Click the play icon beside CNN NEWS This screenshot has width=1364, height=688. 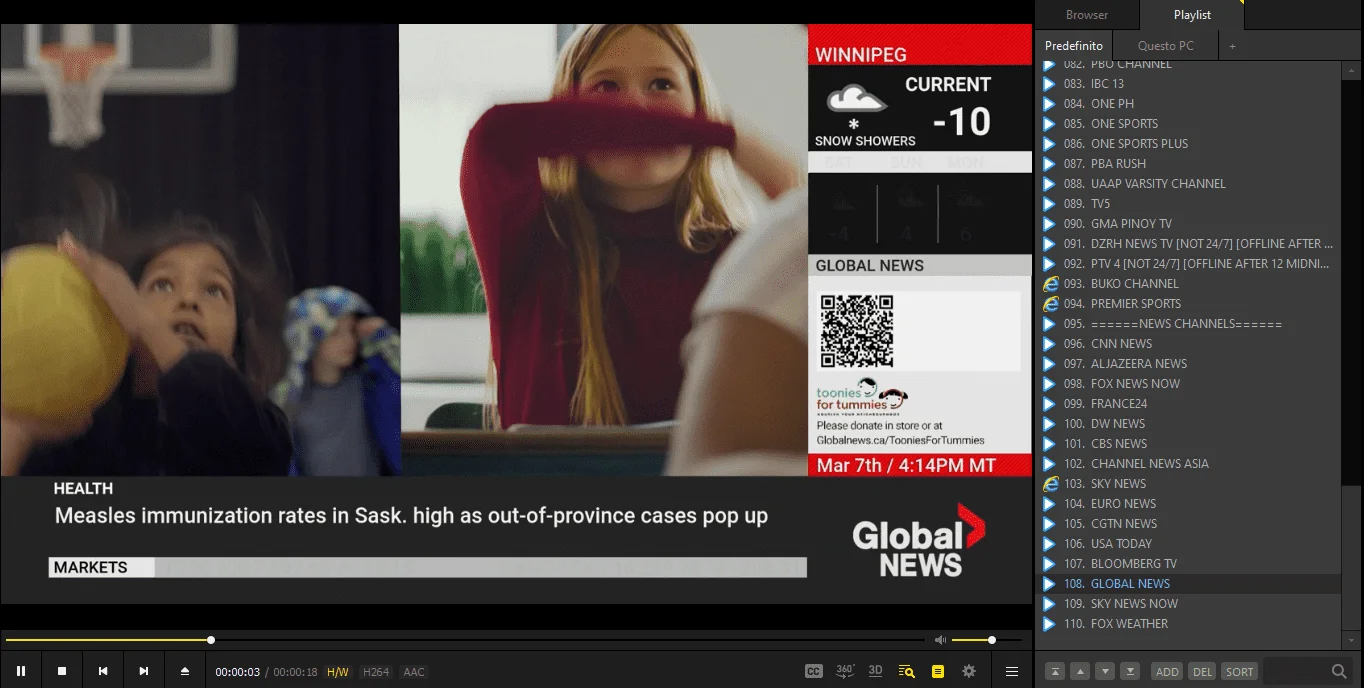(x=1049, y=344)
